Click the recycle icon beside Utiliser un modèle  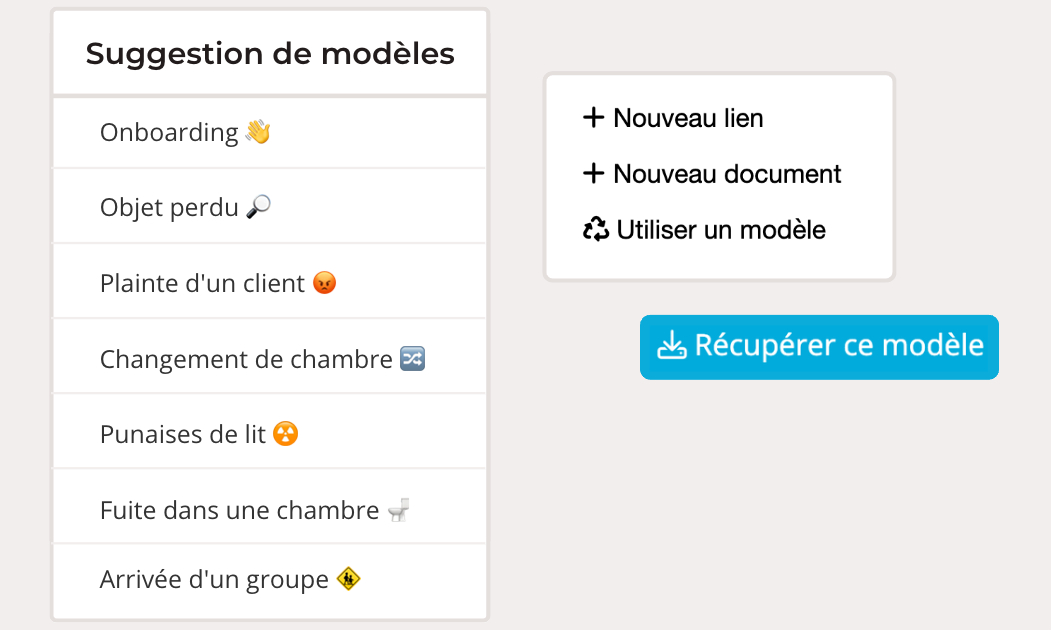tap(596, 230)
